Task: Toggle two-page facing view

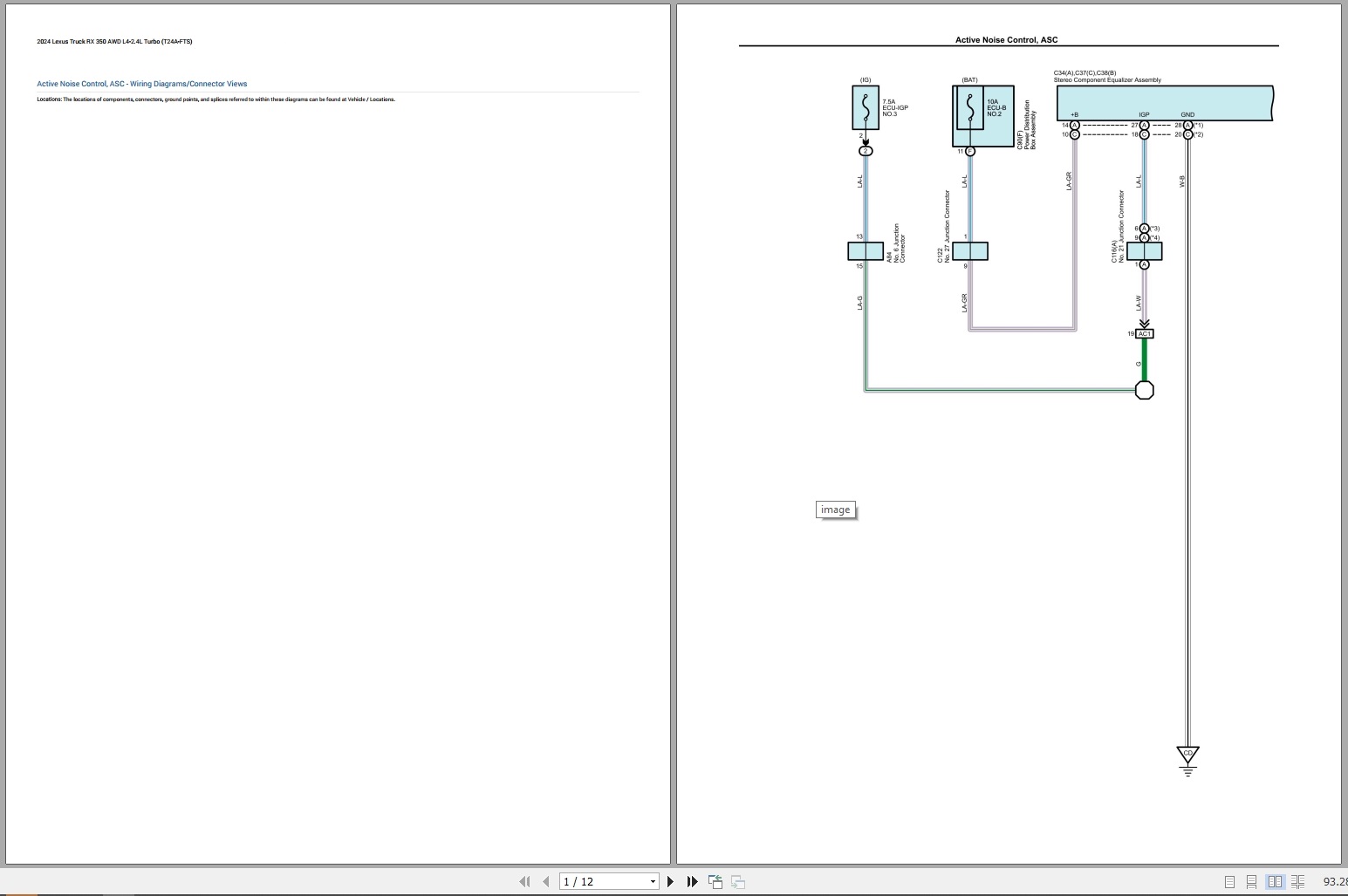Action: 1275,882
